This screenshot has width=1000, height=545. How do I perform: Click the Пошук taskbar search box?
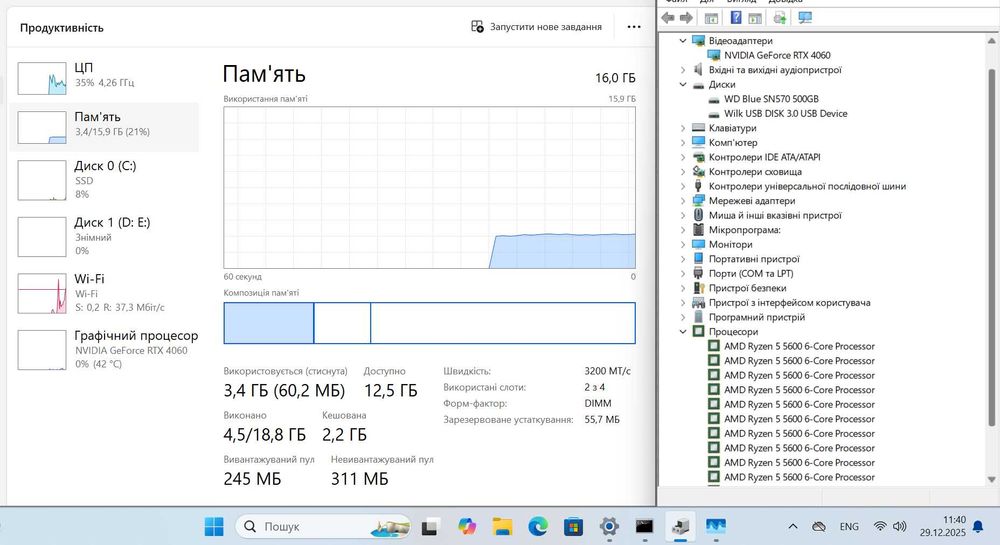(x=323, y=527)
